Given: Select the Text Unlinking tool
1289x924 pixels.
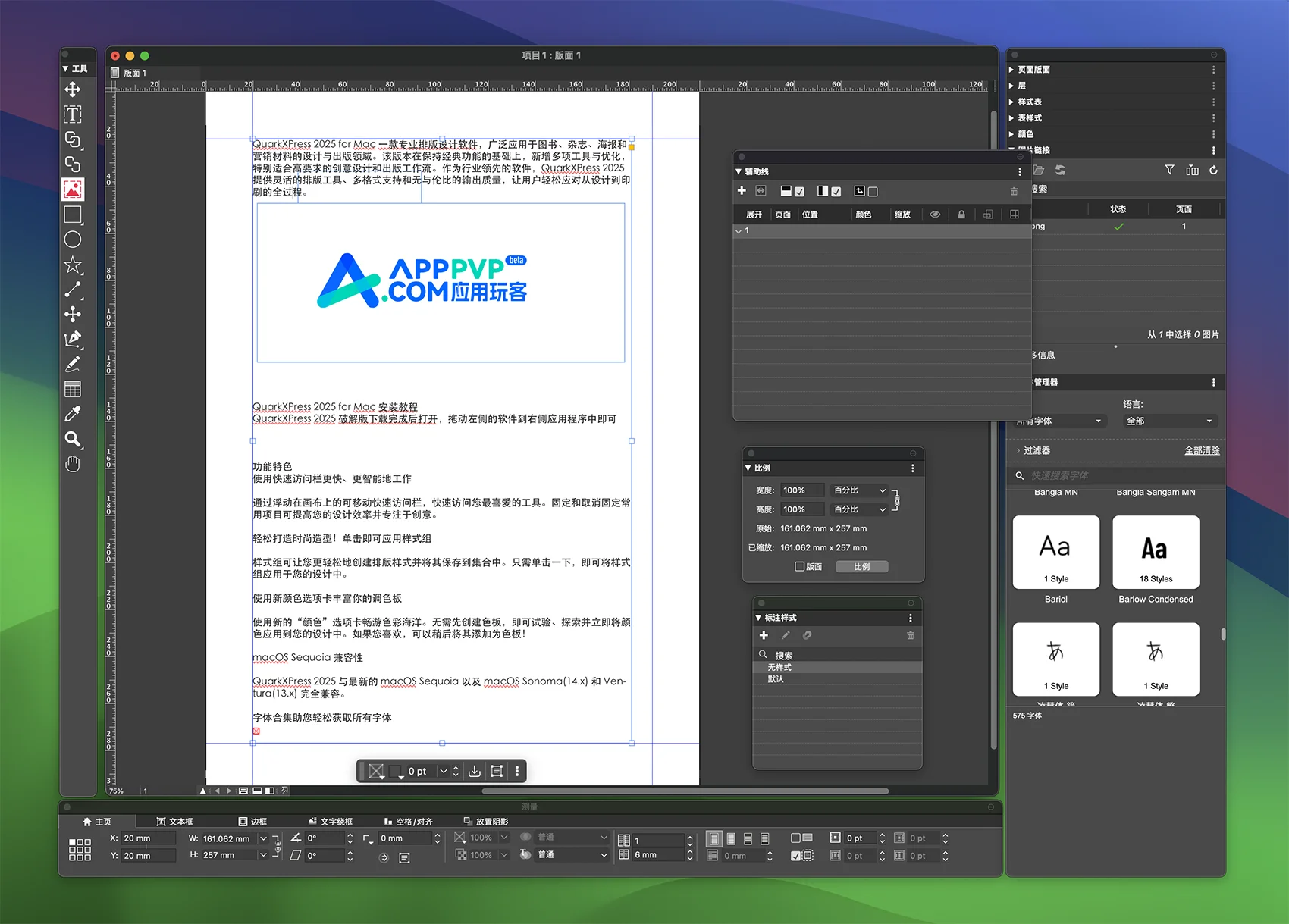Looking at the screenshot, I should (73, 164).
